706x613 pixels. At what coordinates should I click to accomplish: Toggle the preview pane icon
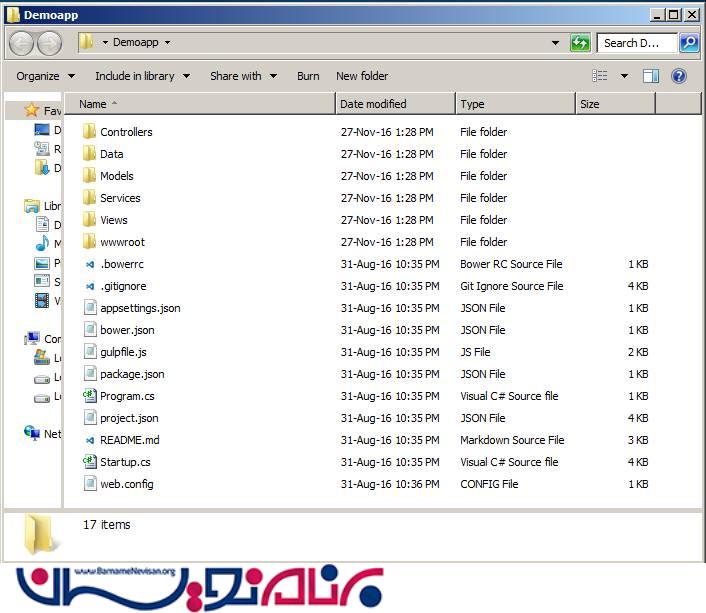651,76
